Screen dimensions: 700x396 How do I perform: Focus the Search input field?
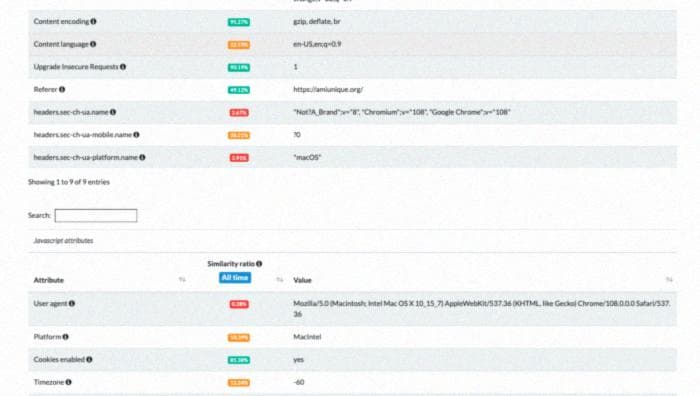[x=96, y=216]
